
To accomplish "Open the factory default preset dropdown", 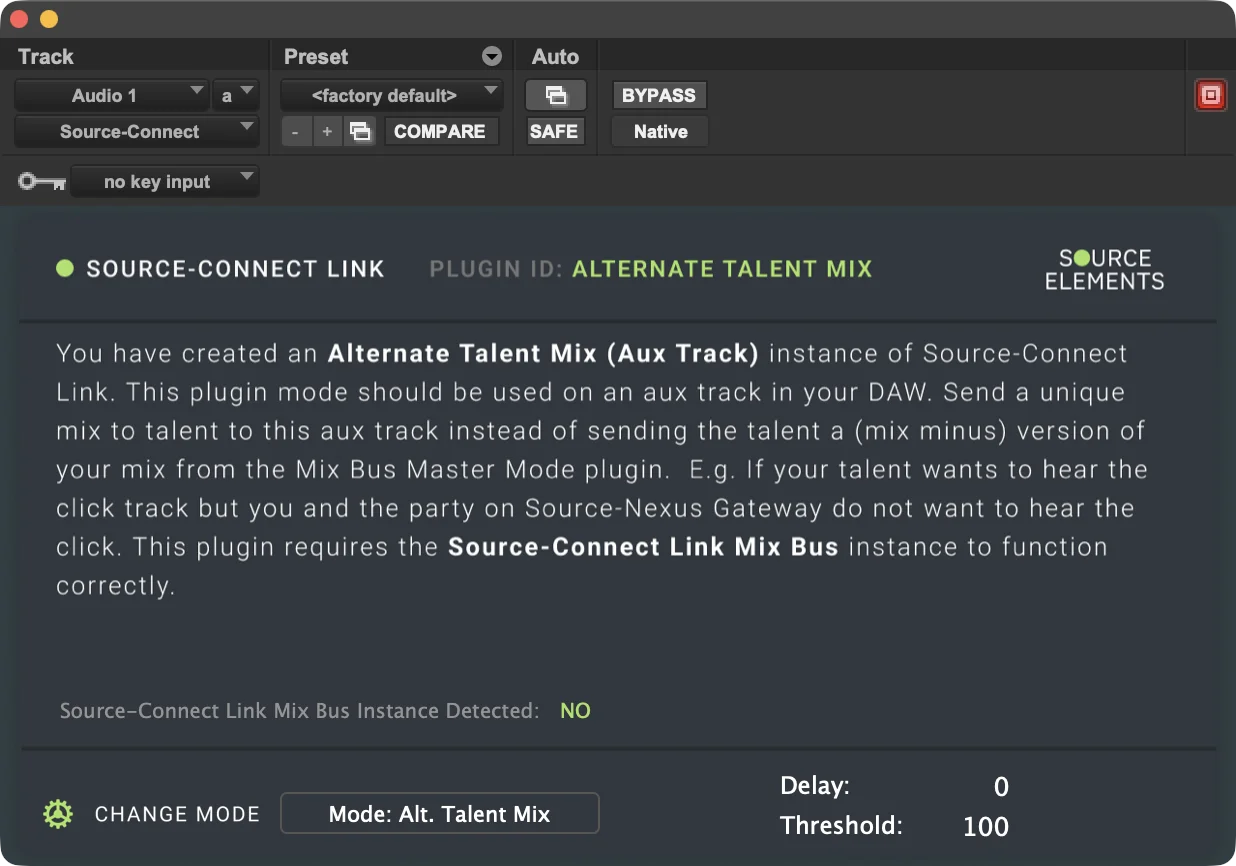I will (392, 96).
